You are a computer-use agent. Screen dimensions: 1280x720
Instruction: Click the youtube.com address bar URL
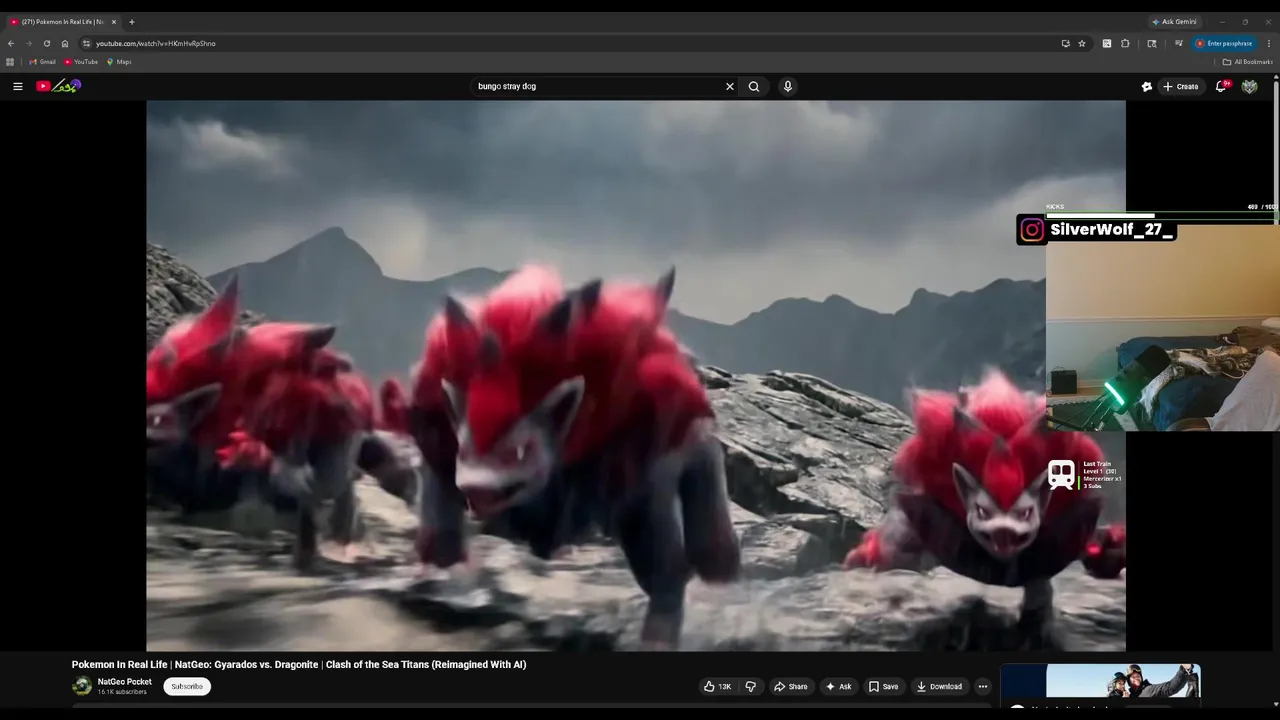(155, 43)
